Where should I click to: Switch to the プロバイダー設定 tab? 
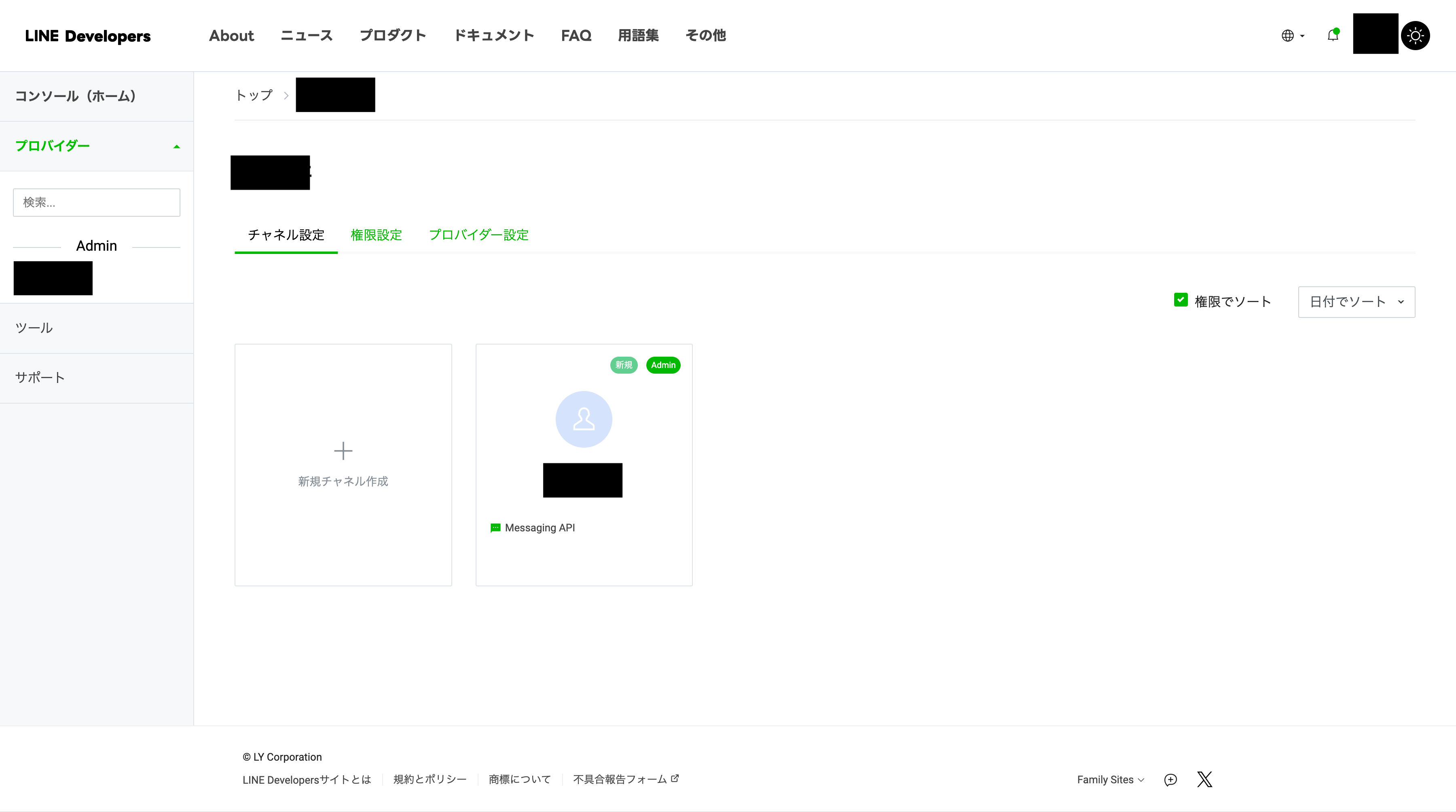click(x=479, y=235)
